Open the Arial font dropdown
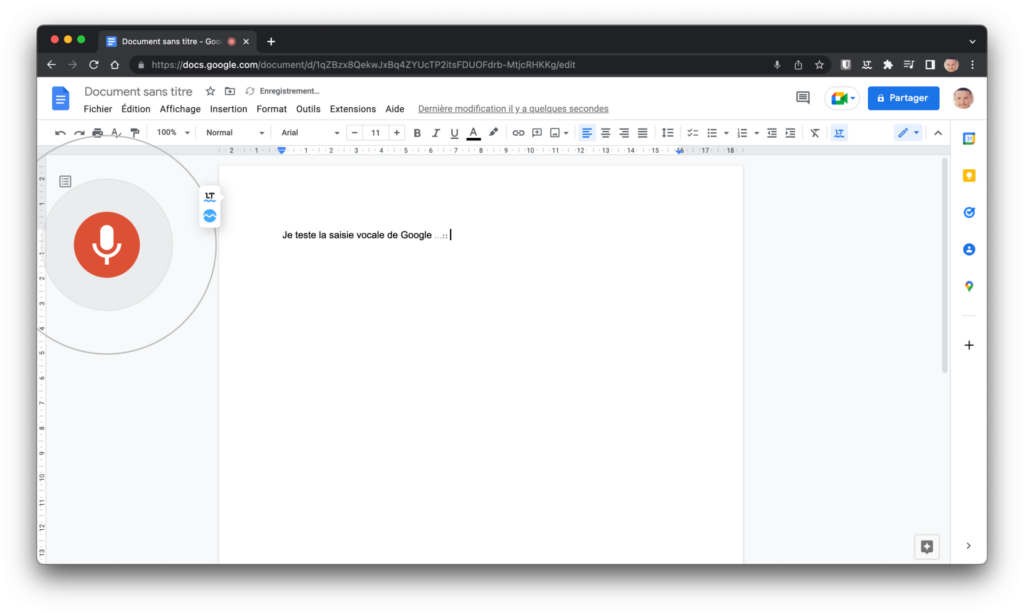 coord(310,133)
